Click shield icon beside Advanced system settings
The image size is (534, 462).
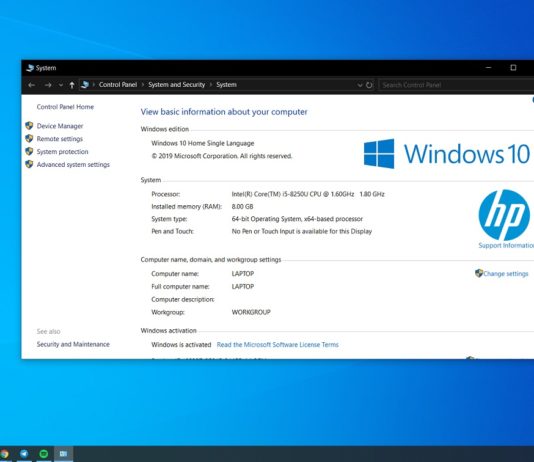29,164
